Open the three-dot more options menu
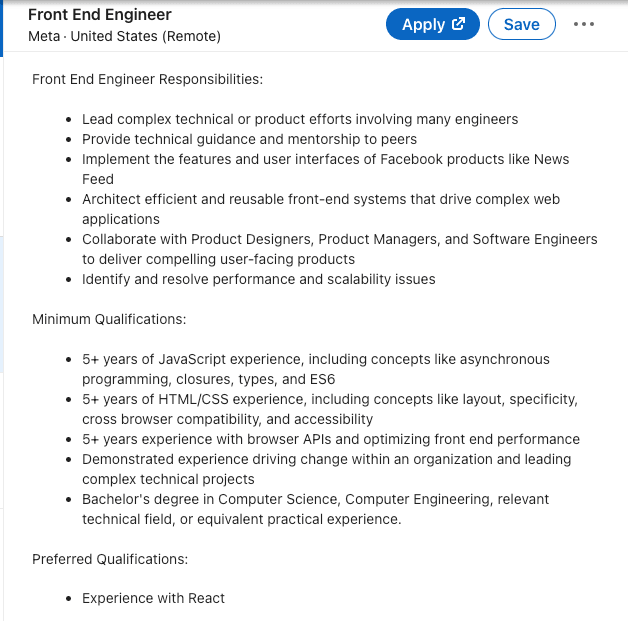Image resolution: width=628 pixels, height=621 pixels. [584, 25]
